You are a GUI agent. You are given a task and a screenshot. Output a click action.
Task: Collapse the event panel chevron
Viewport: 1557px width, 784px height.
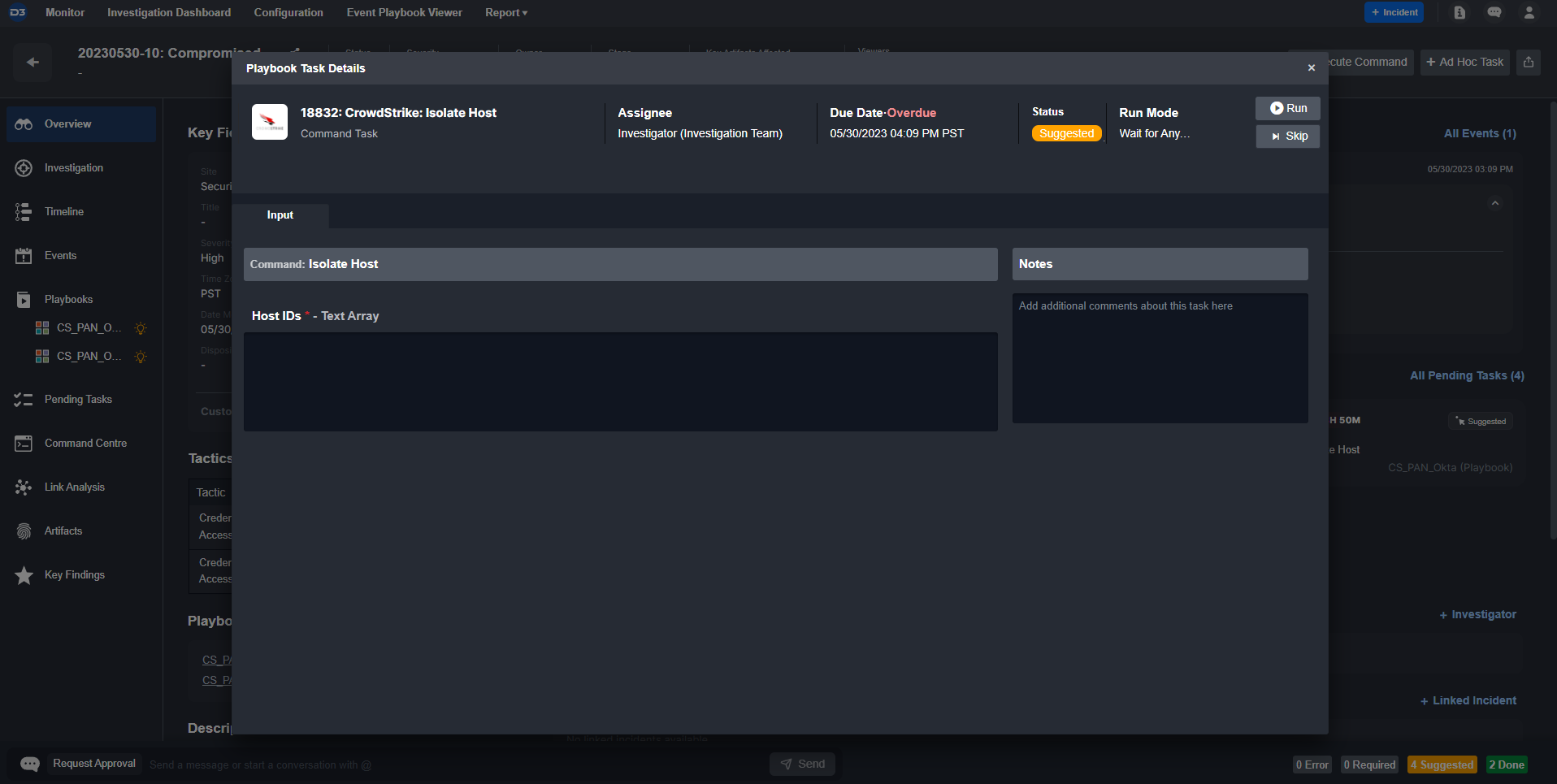click(x=1494, y=203)
